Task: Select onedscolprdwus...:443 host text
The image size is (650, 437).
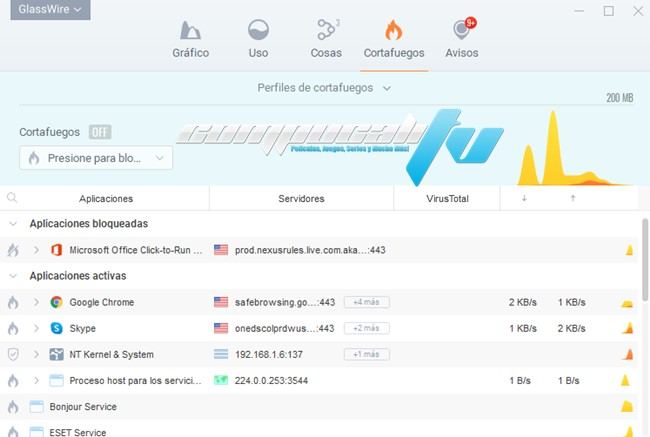Action: click(x=284, y=328)
